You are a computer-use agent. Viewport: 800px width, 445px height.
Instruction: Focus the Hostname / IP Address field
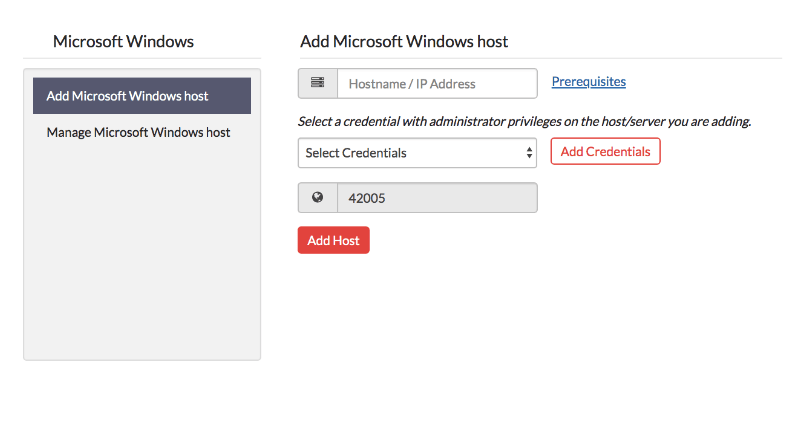[x=437, y=84]
